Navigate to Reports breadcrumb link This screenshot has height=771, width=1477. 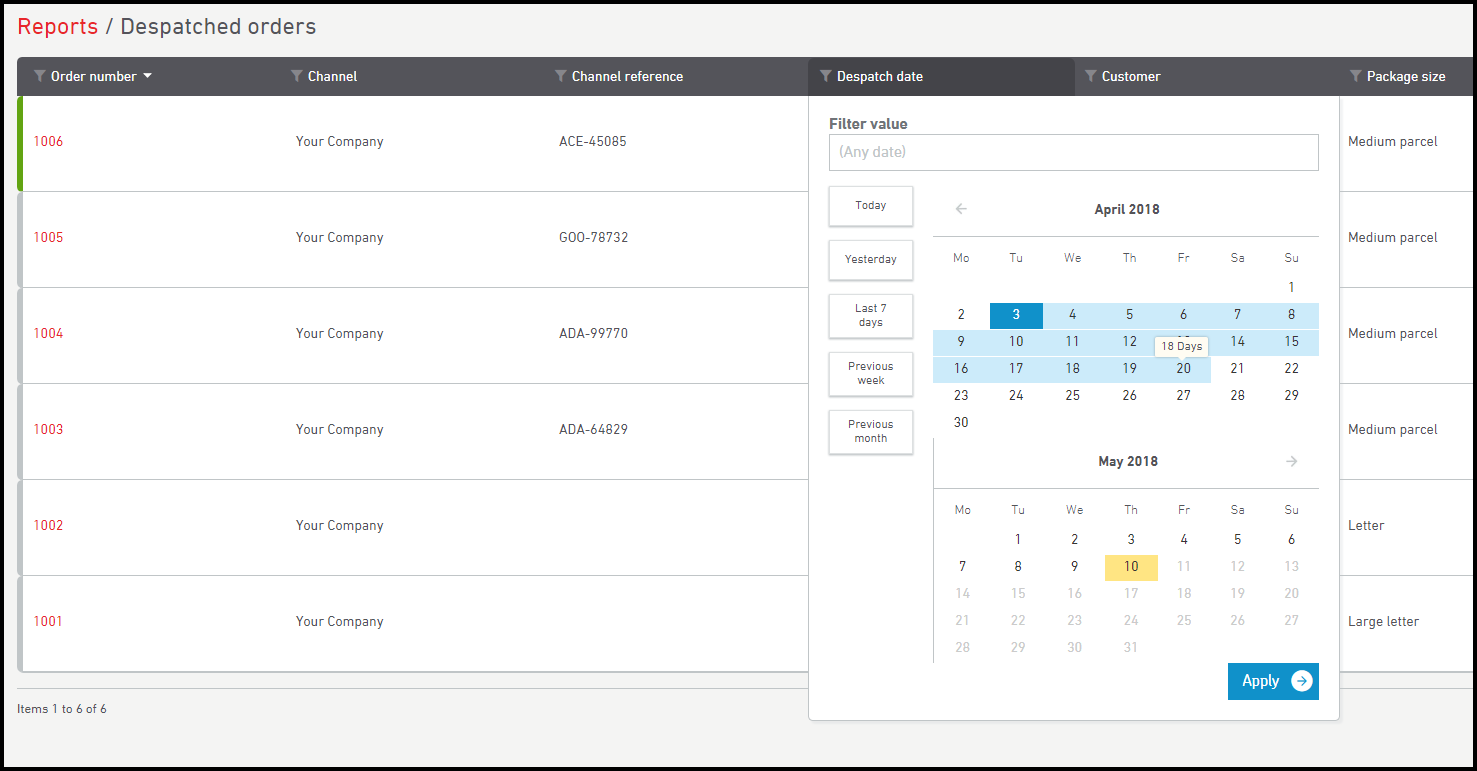pyautogui.click(x=58, y=27)
